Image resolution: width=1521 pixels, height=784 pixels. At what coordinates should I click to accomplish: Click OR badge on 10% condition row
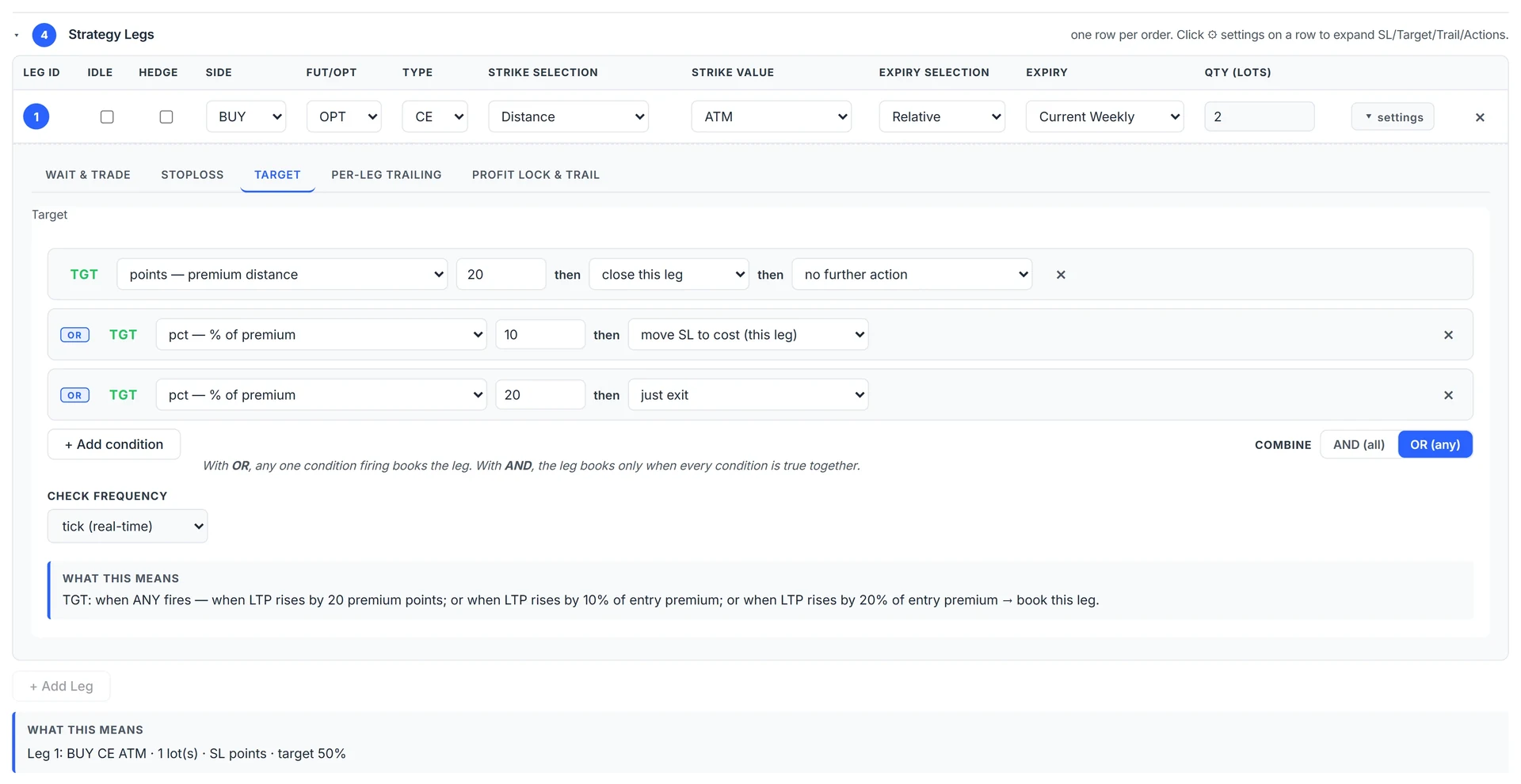74,335
